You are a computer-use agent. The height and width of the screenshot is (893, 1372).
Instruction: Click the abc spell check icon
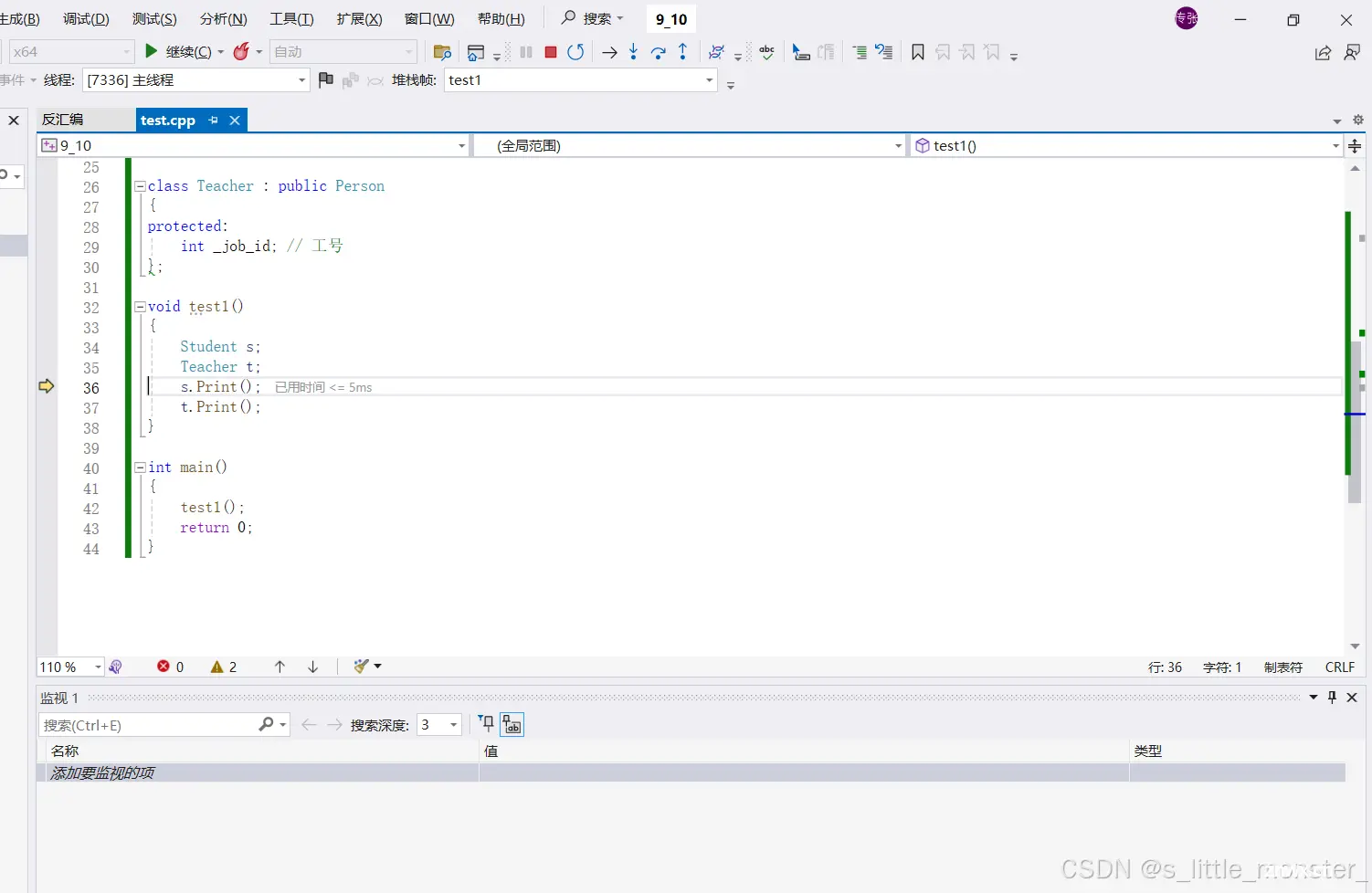tap(767, 52)
